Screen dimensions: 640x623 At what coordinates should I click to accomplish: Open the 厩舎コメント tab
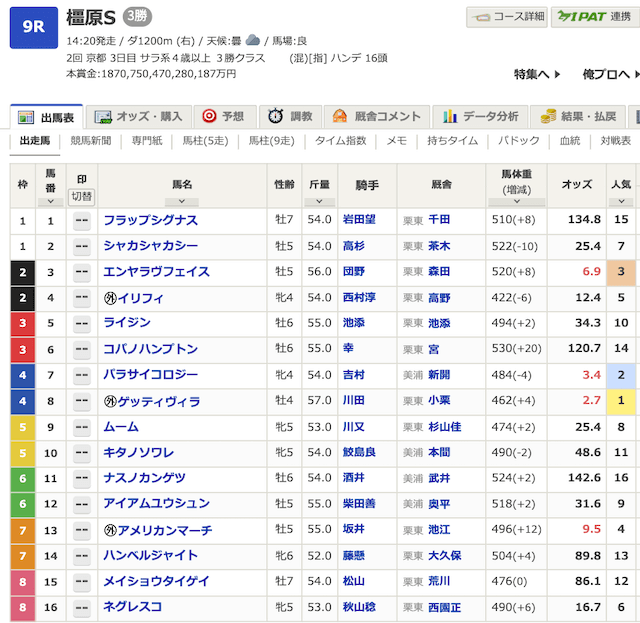377,117
